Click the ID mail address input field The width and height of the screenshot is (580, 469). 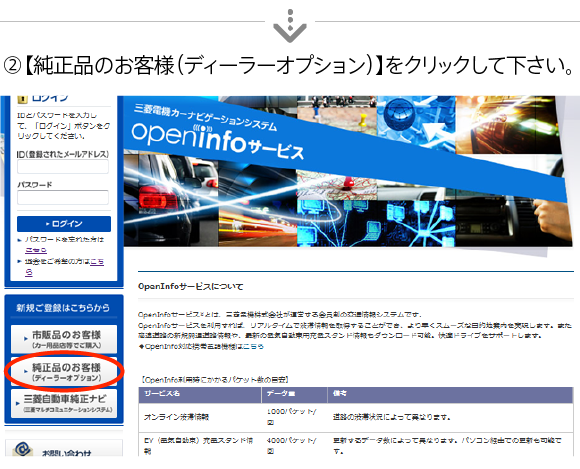tap(63, 167)
